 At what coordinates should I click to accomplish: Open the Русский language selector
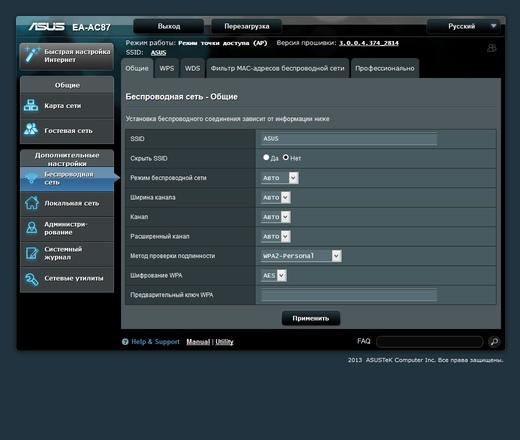[x=464, y=26]
